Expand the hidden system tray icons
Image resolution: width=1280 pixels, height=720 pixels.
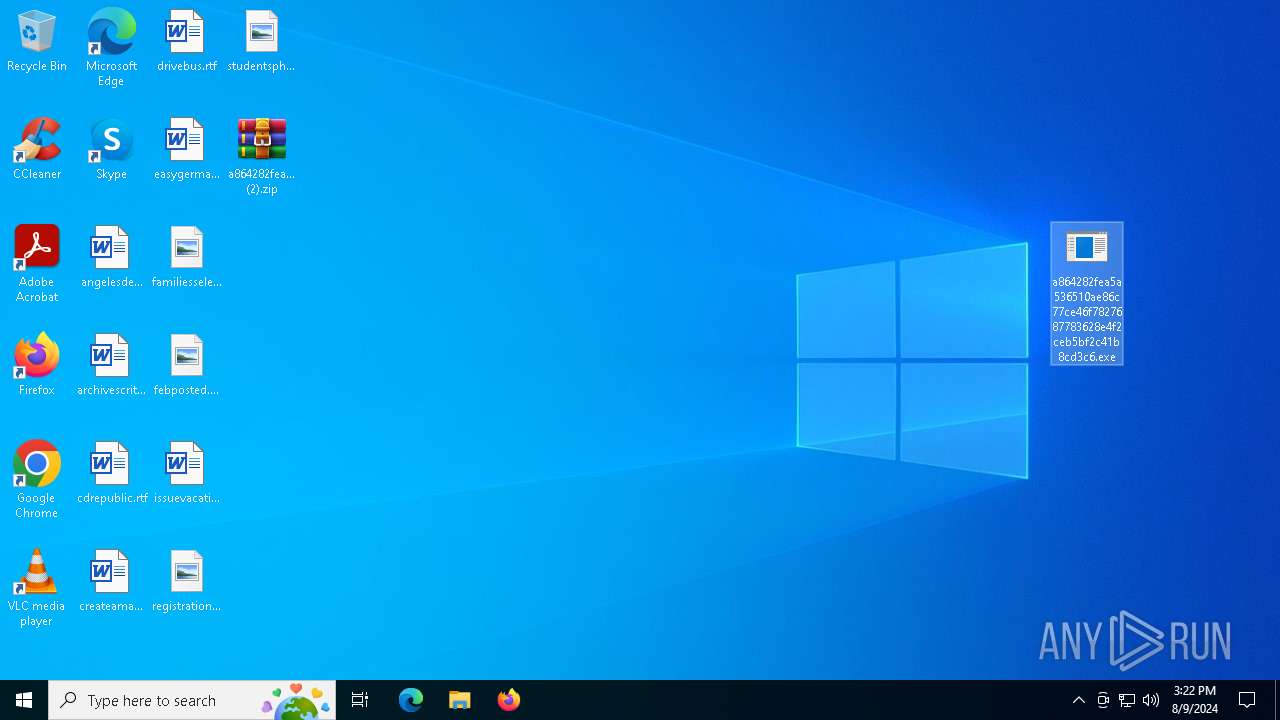[x=1079, y=700]
